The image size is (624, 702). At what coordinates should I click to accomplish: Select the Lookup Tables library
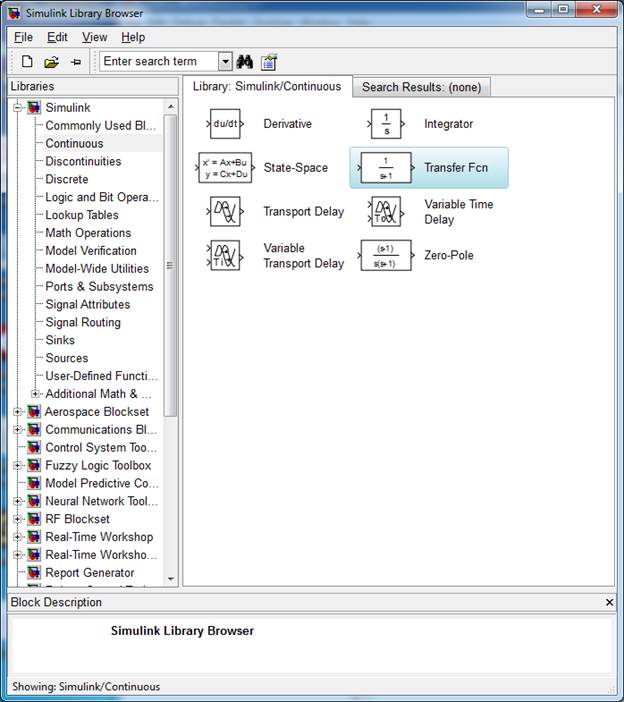(x=82, y=215)
